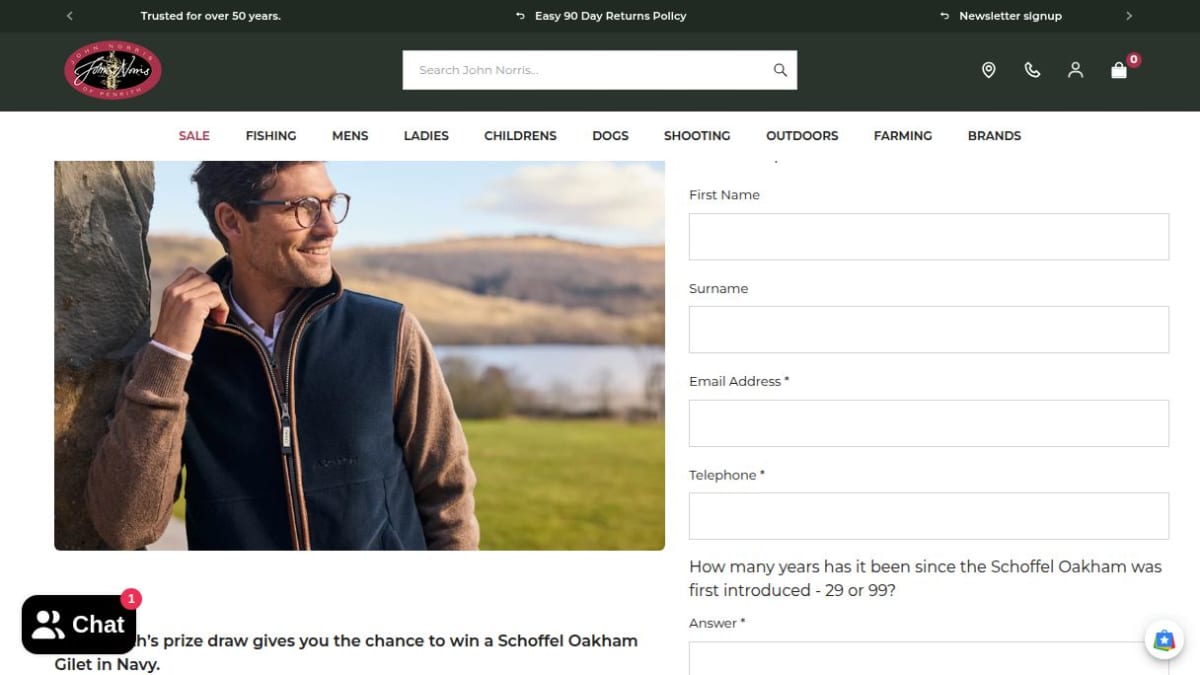Open the shopping bag cart icon
This screenshot has width=1200, height=675.
(x=1119, y=70)
